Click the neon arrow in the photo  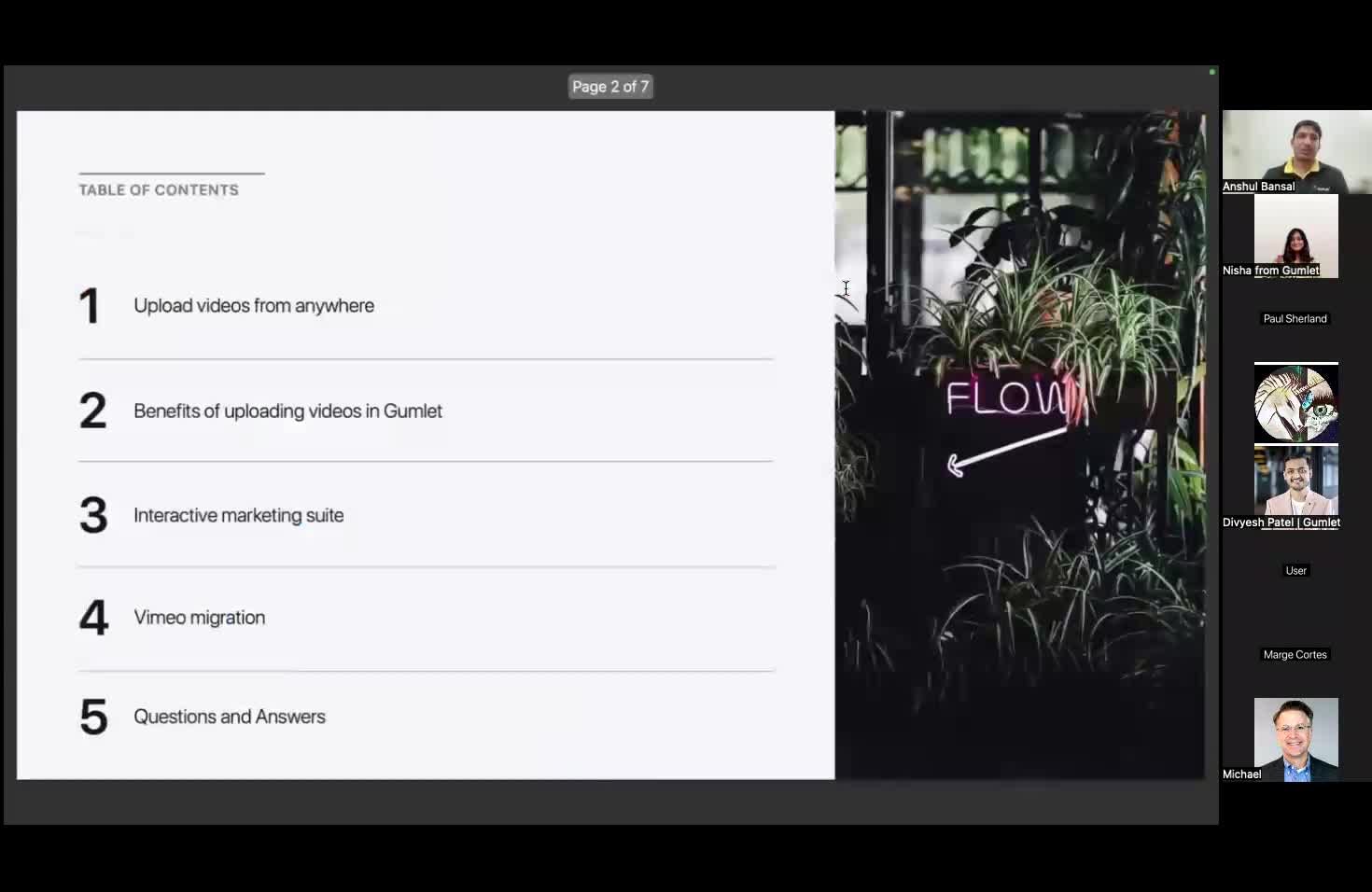tap(1006, 452)
